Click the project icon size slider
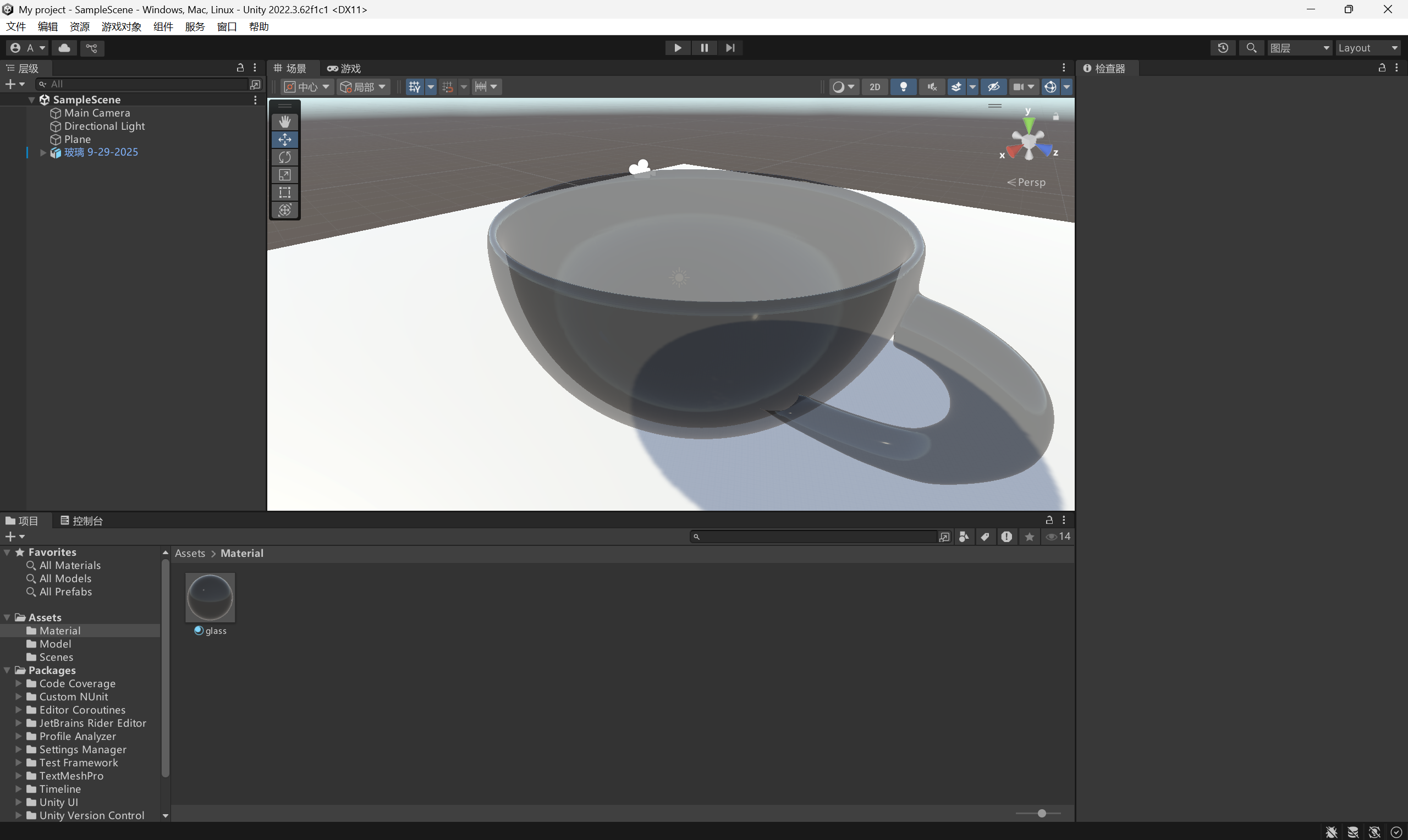Image resolution: width=1408 pixels, height=840 pixels. (1041, 814)
